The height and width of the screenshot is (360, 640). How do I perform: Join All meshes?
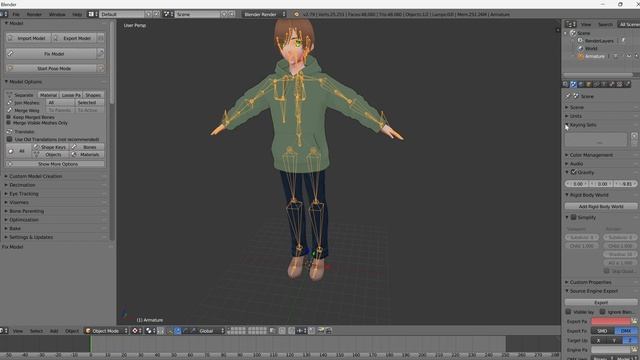pos(60,102)
